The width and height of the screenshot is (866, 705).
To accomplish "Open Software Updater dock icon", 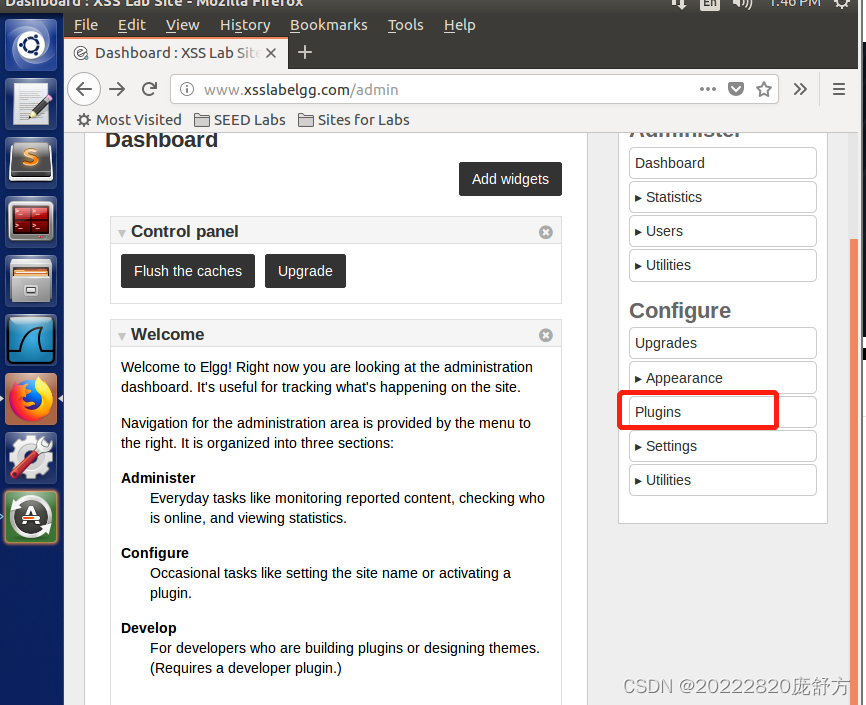I will coord(31,517).
